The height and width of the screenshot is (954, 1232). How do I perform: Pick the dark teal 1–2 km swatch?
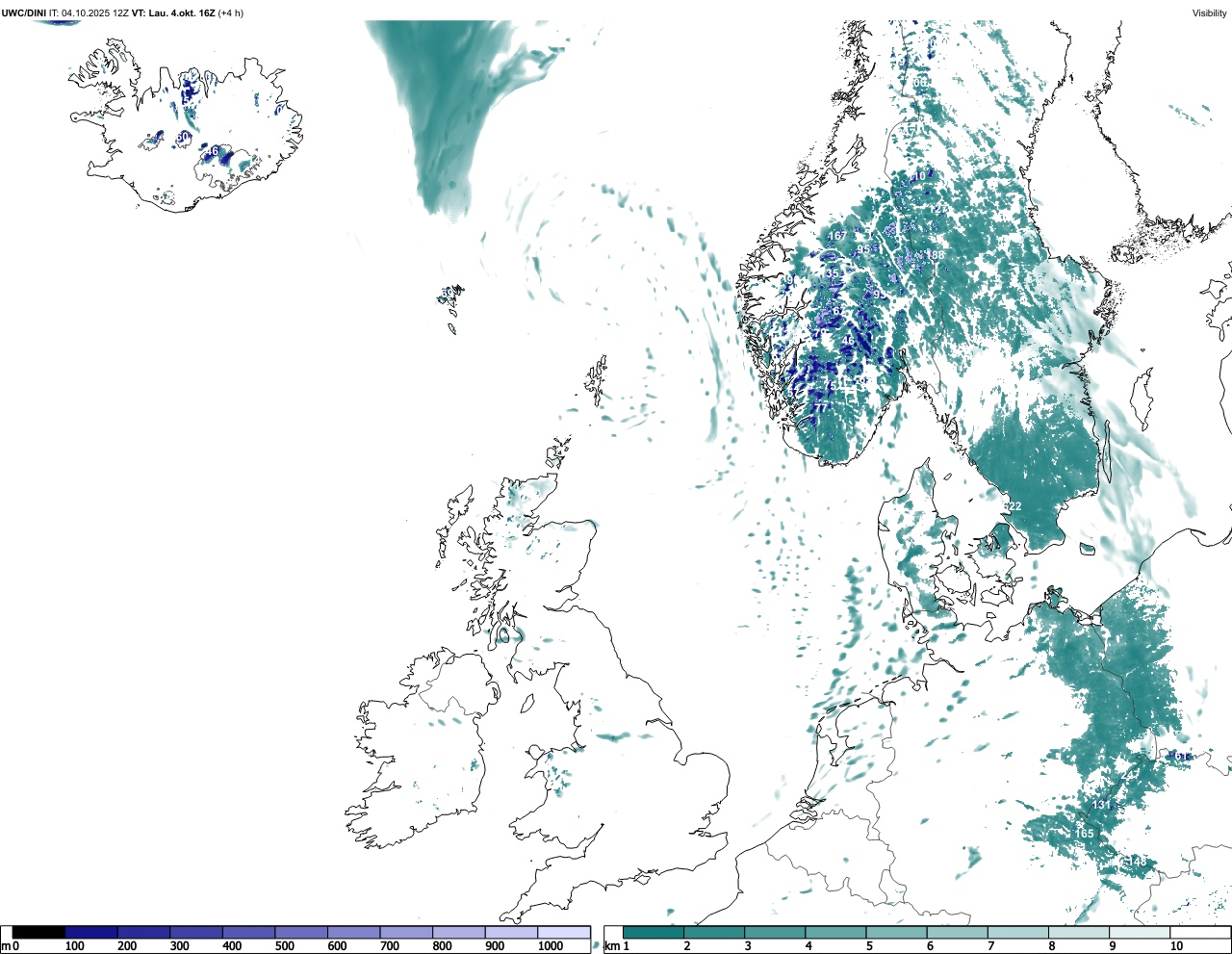[654, 932]
